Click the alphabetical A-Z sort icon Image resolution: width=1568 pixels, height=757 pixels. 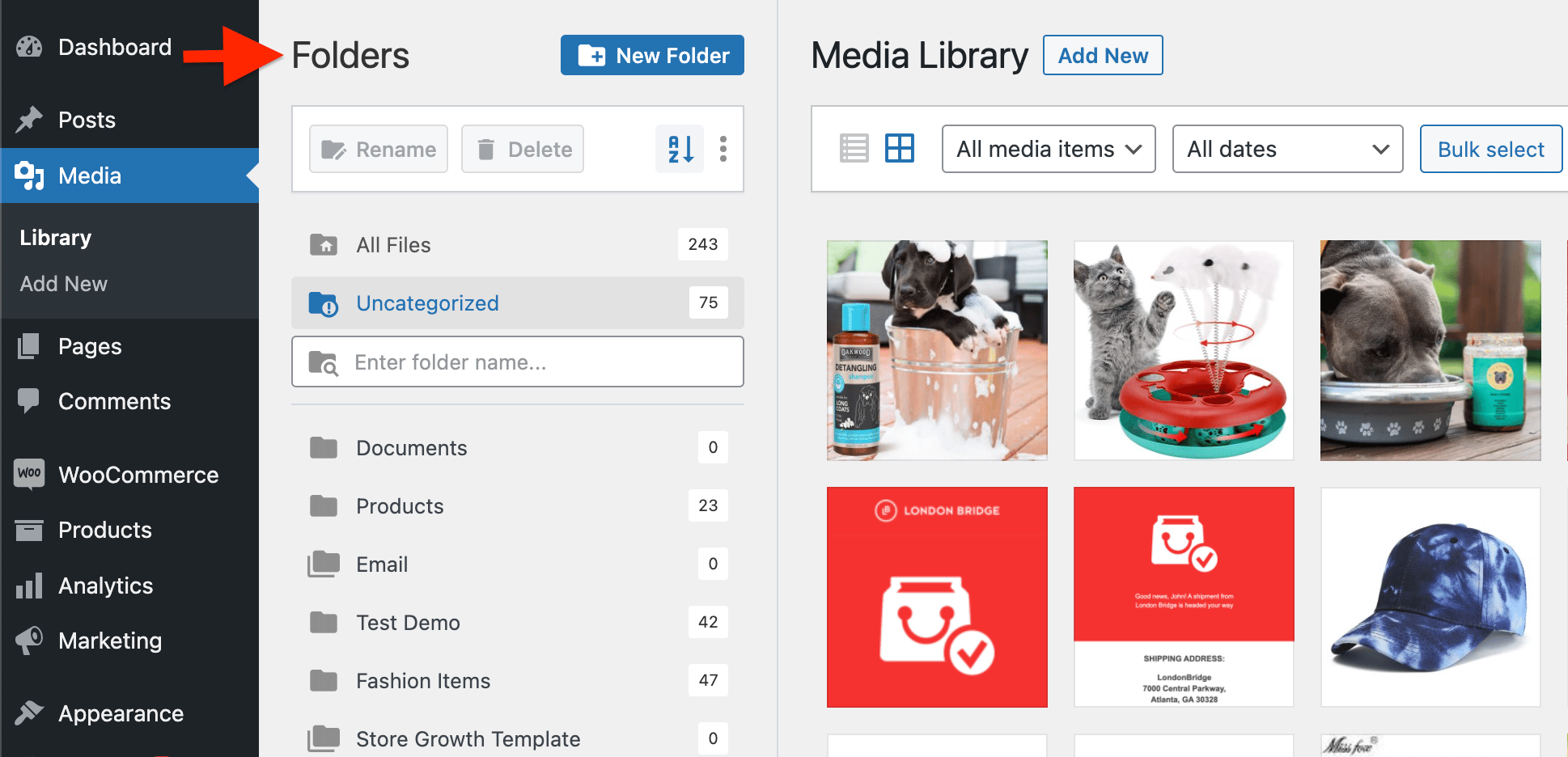tap(679, 149)
